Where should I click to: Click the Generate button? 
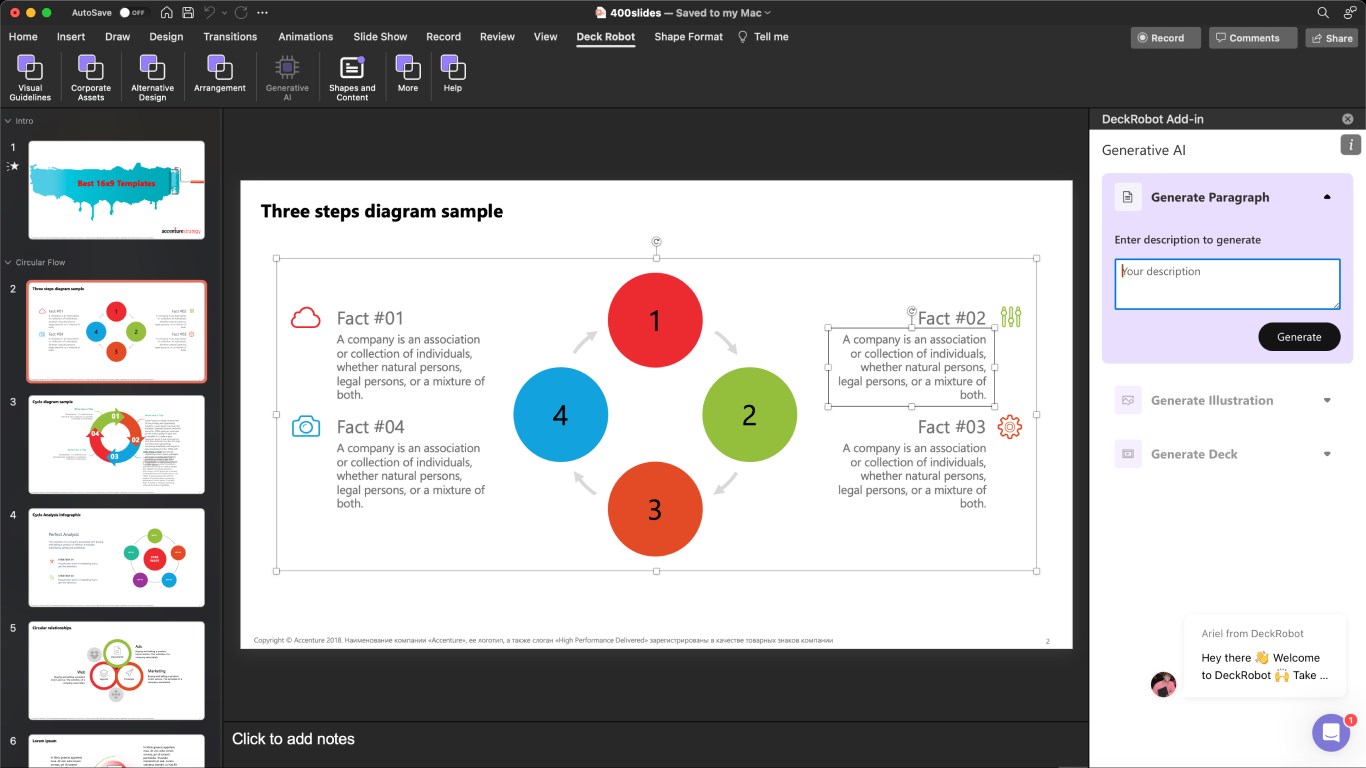(1299, 337)
